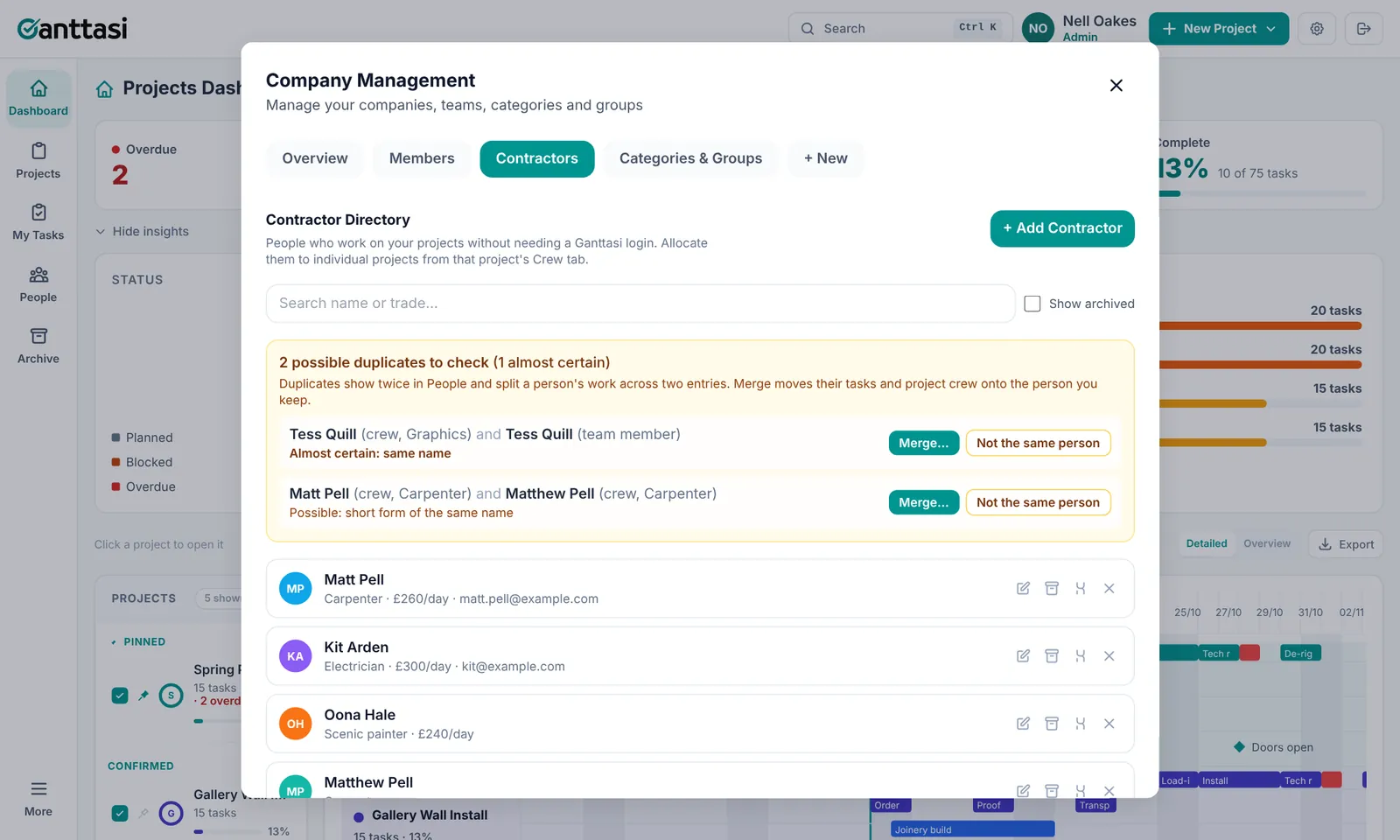Click the Add Contractor button

coord(1062,228)
